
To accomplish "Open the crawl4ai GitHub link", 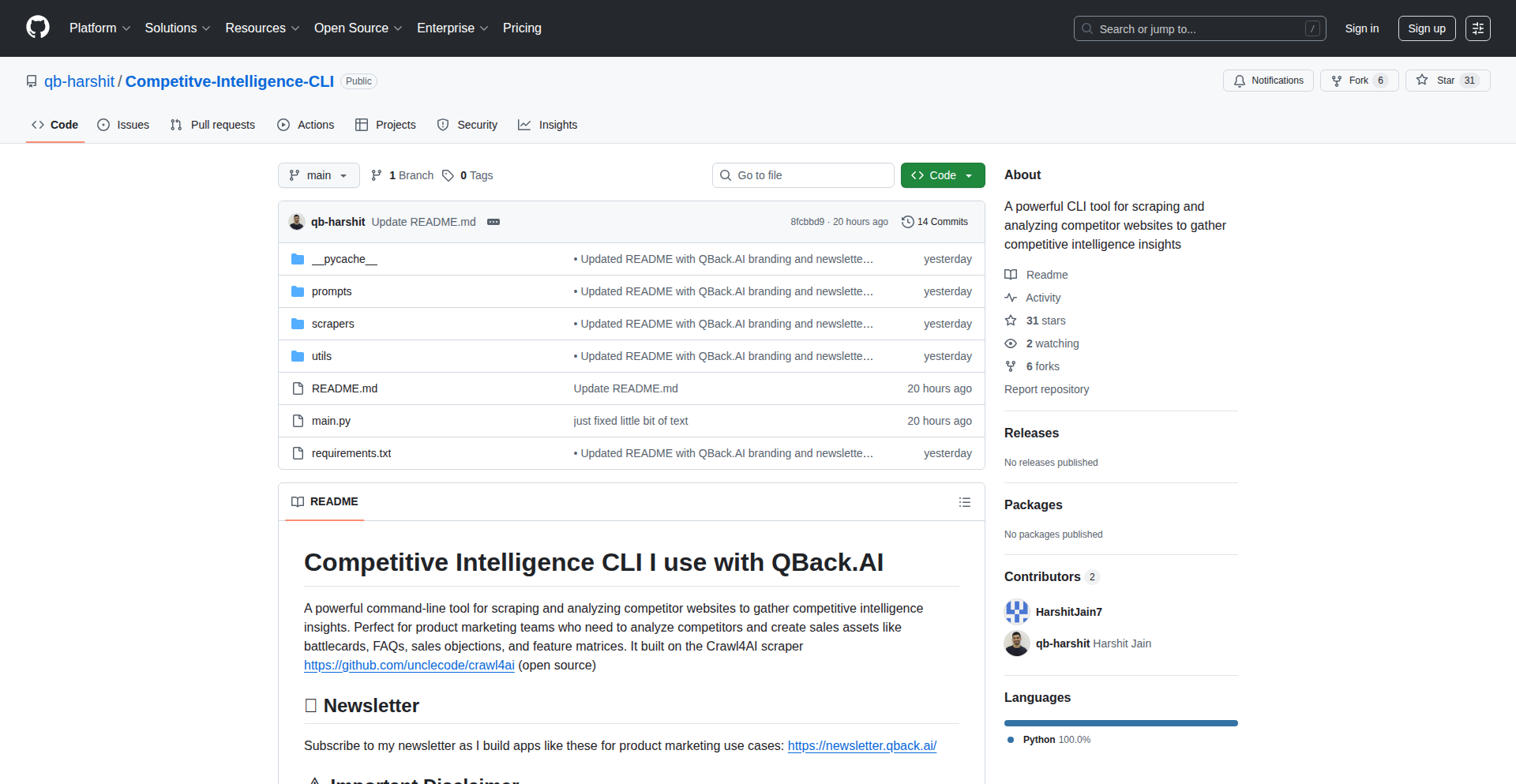I will pyautogui.click(x=409, y=665).
